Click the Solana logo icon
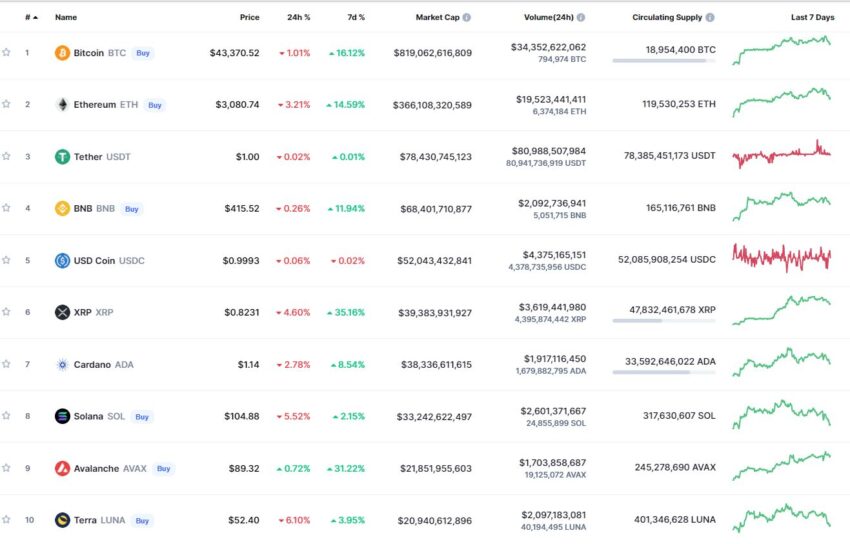This screenshot has height=544, width=850. [x=62, y=416]
